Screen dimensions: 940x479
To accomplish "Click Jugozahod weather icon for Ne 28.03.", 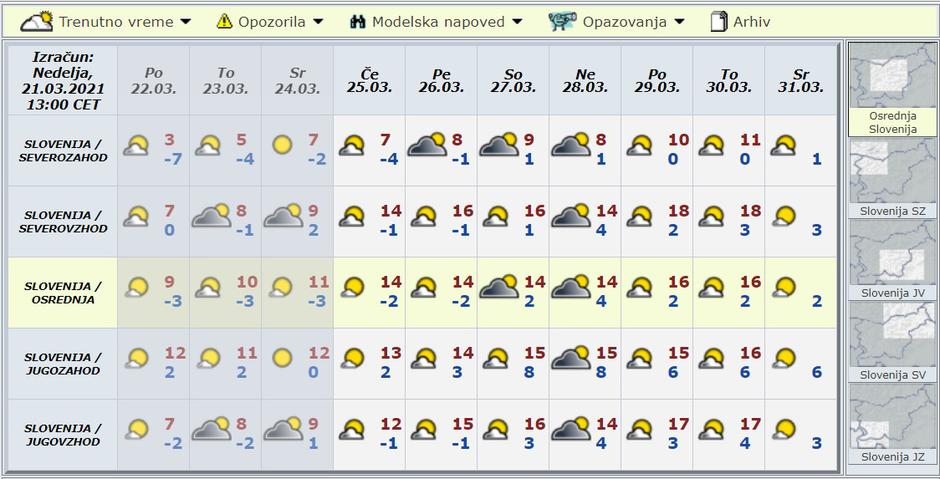I will click(570, 359).
